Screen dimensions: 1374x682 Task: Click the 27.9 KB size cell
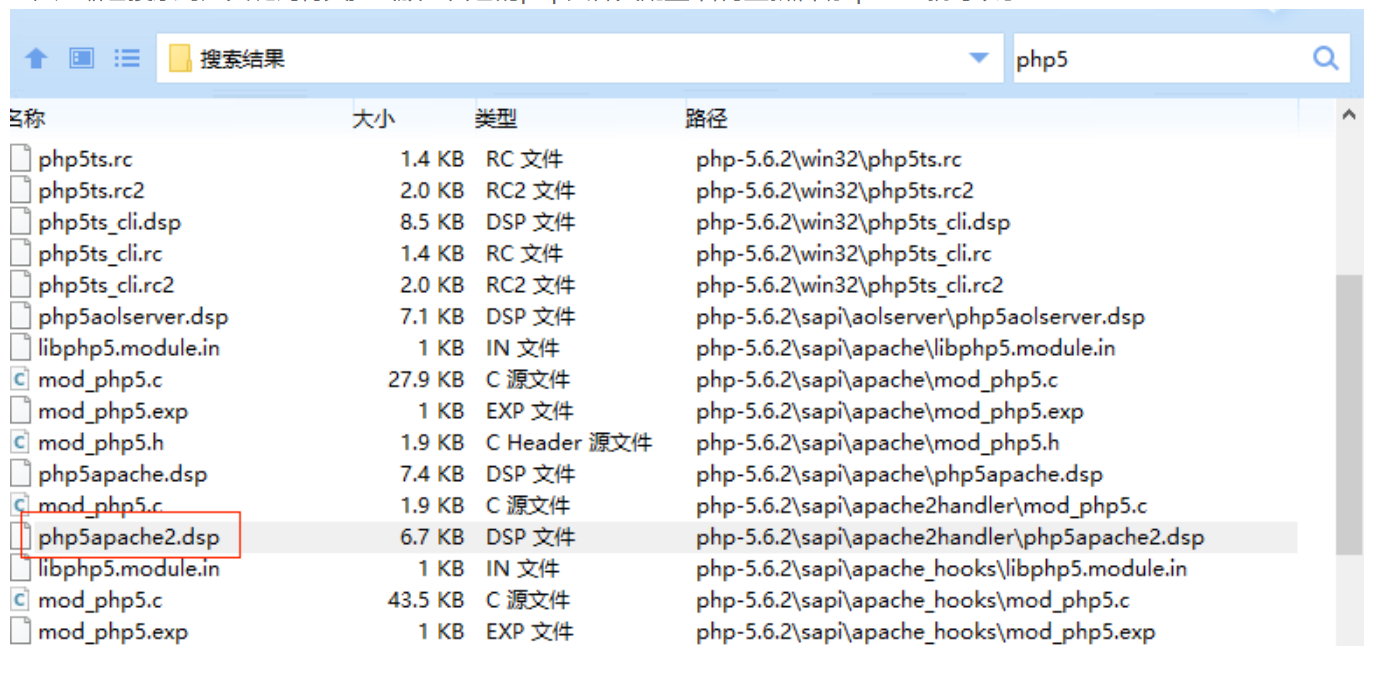[425, 380]
